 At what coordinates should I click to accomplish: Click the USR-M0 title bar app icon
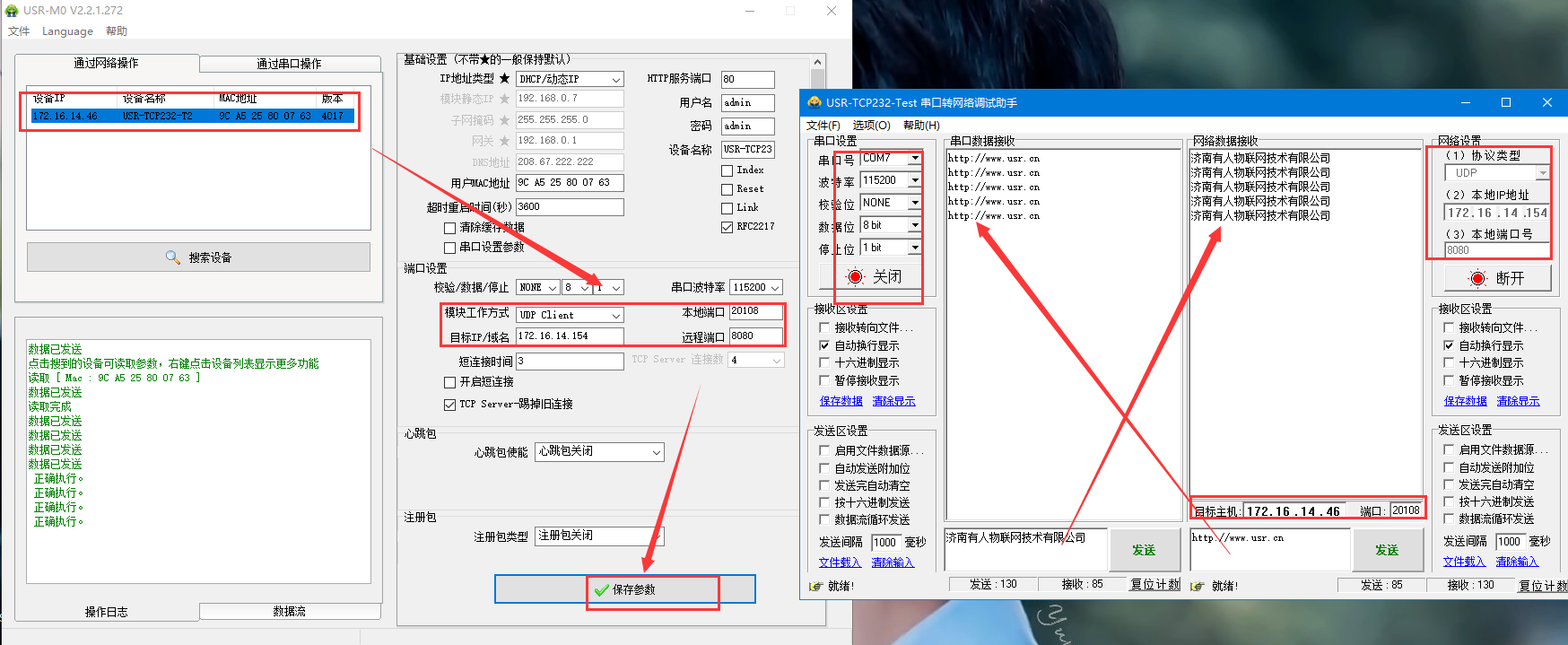point(12,11)
